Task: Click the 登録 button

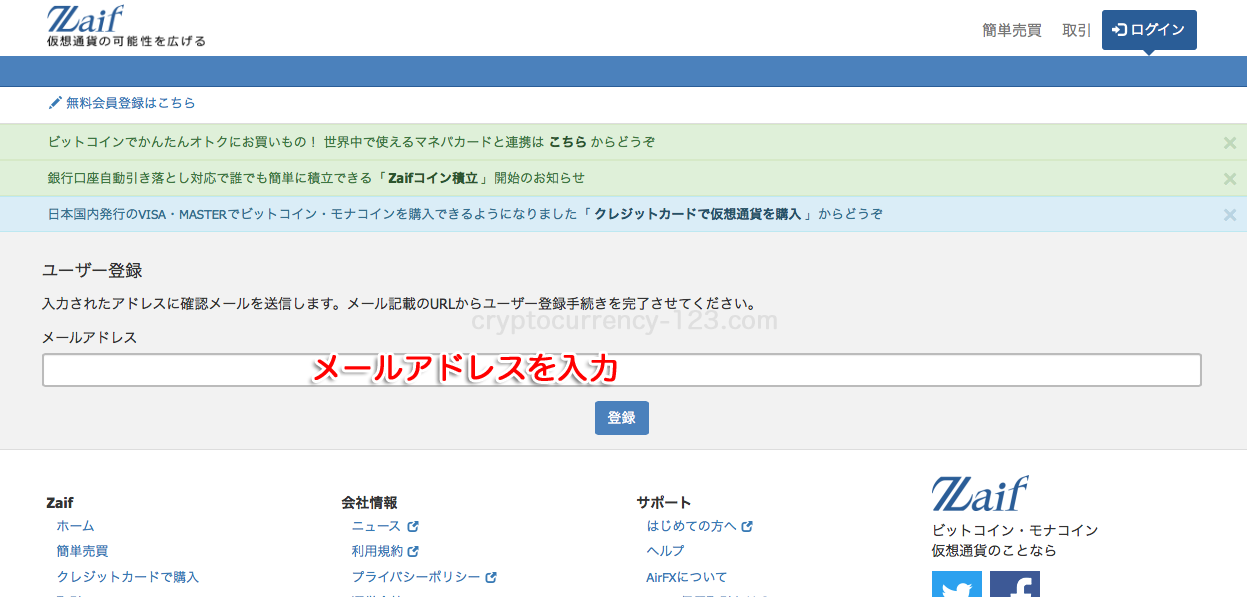Action: [x=621, y=418]
